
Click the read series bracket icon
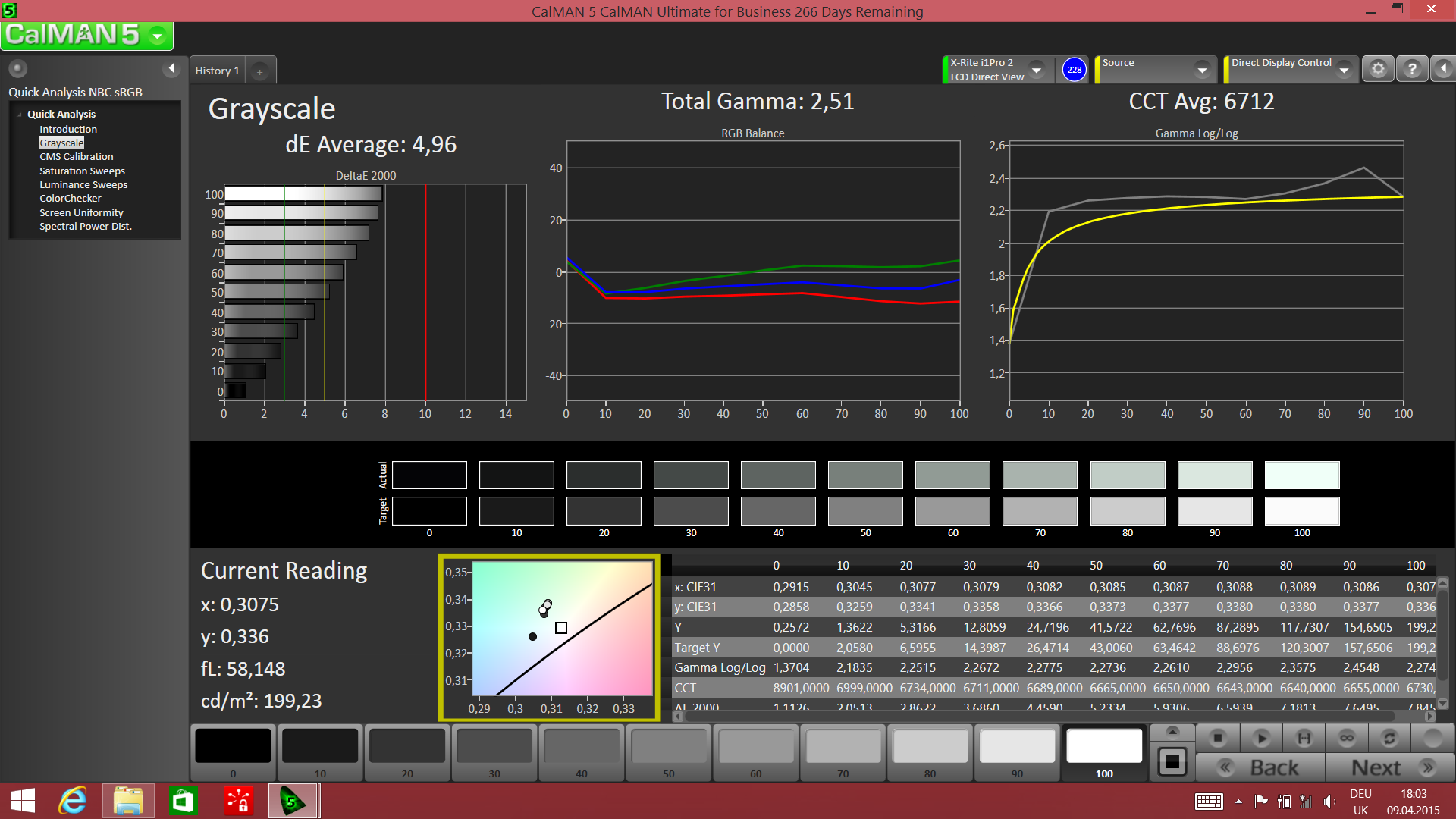[1304, 738]
